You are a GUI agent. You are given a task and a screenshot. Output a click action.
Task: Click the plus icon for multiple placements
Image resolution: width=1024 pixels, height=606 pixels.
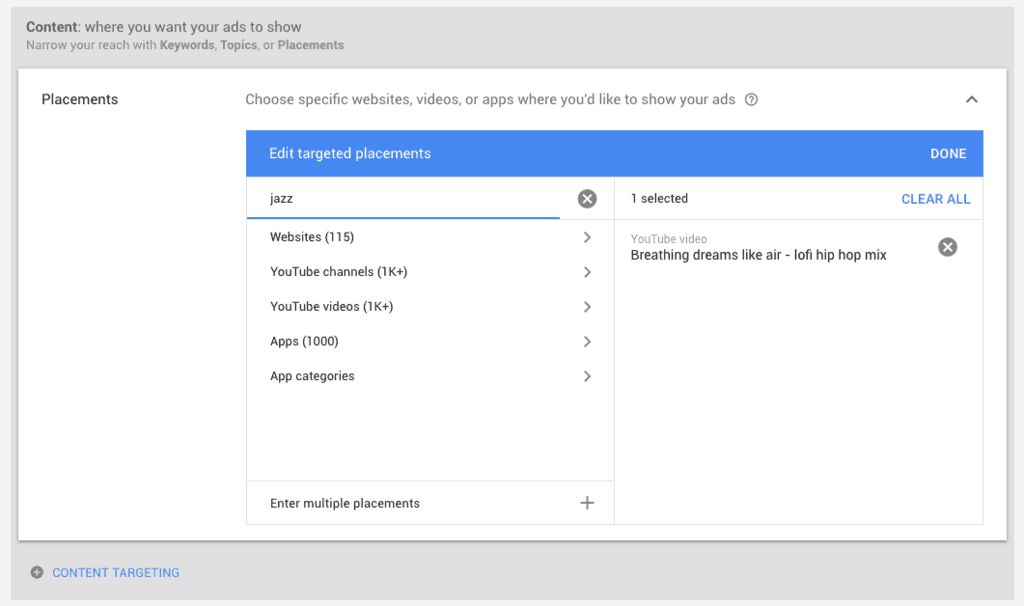click(587, 503)
